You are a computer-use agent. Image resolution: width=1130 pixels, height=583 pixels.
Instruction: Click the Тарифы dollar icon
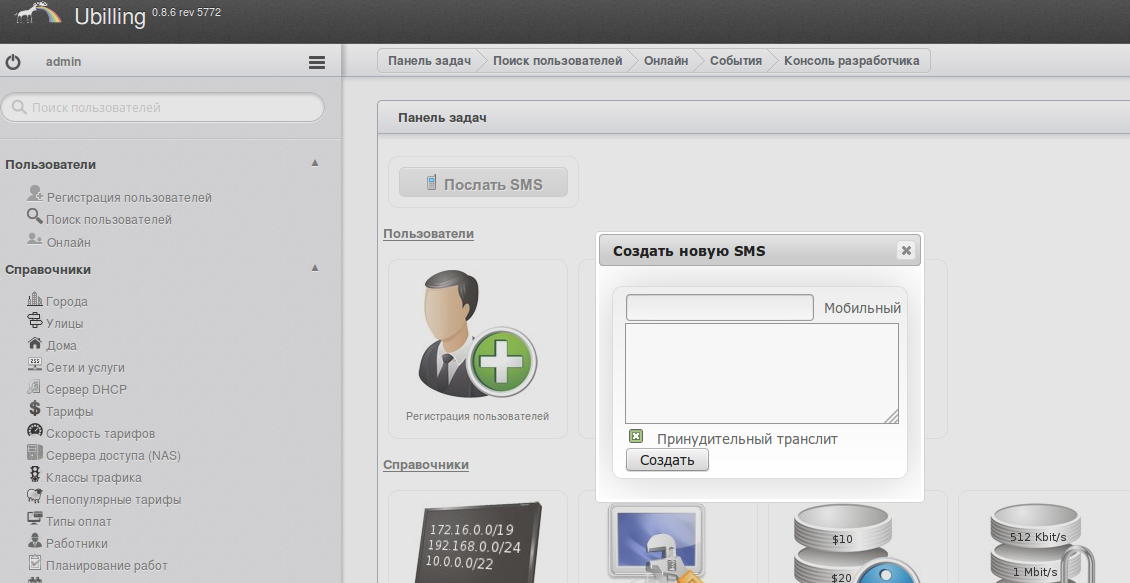click(35, 409)
